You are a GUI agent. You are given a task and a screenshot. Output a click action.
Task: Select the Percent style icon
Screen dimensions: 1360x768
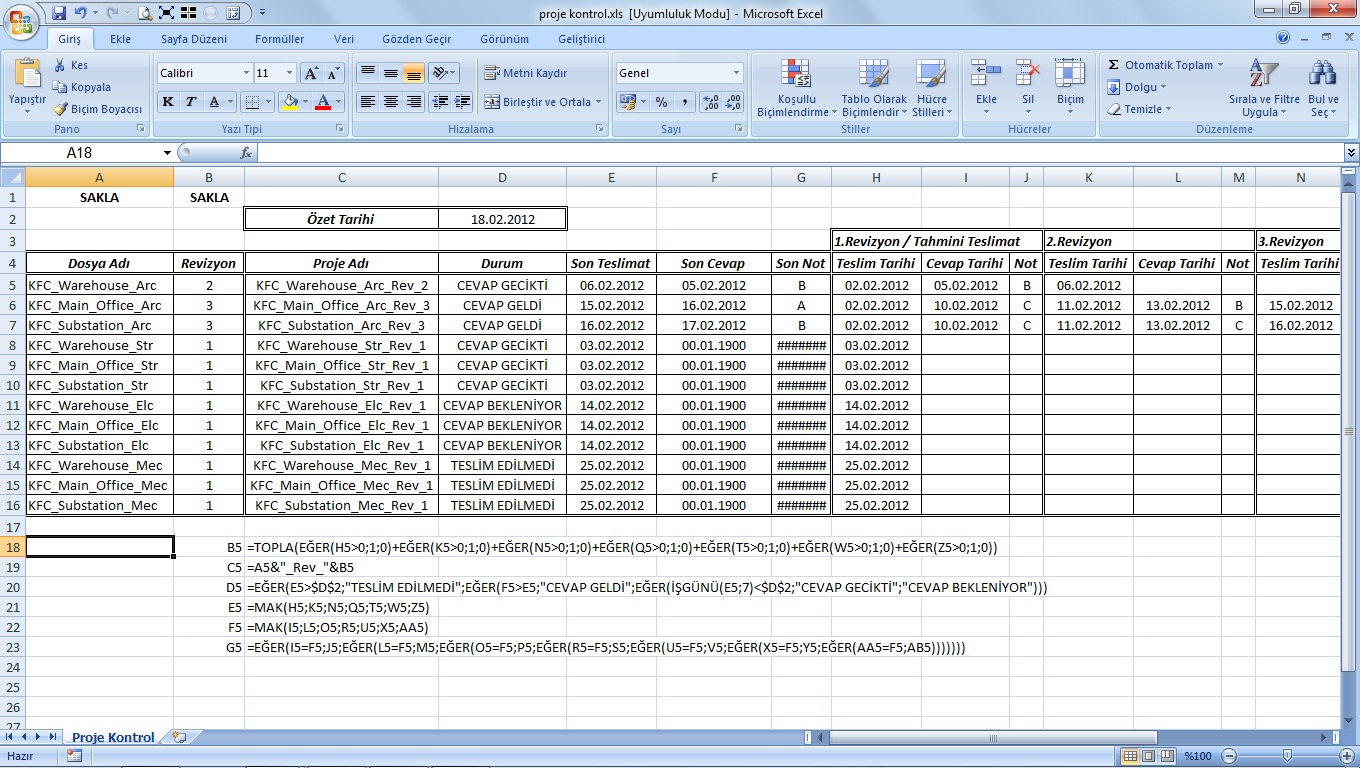(x=661, y=102)
